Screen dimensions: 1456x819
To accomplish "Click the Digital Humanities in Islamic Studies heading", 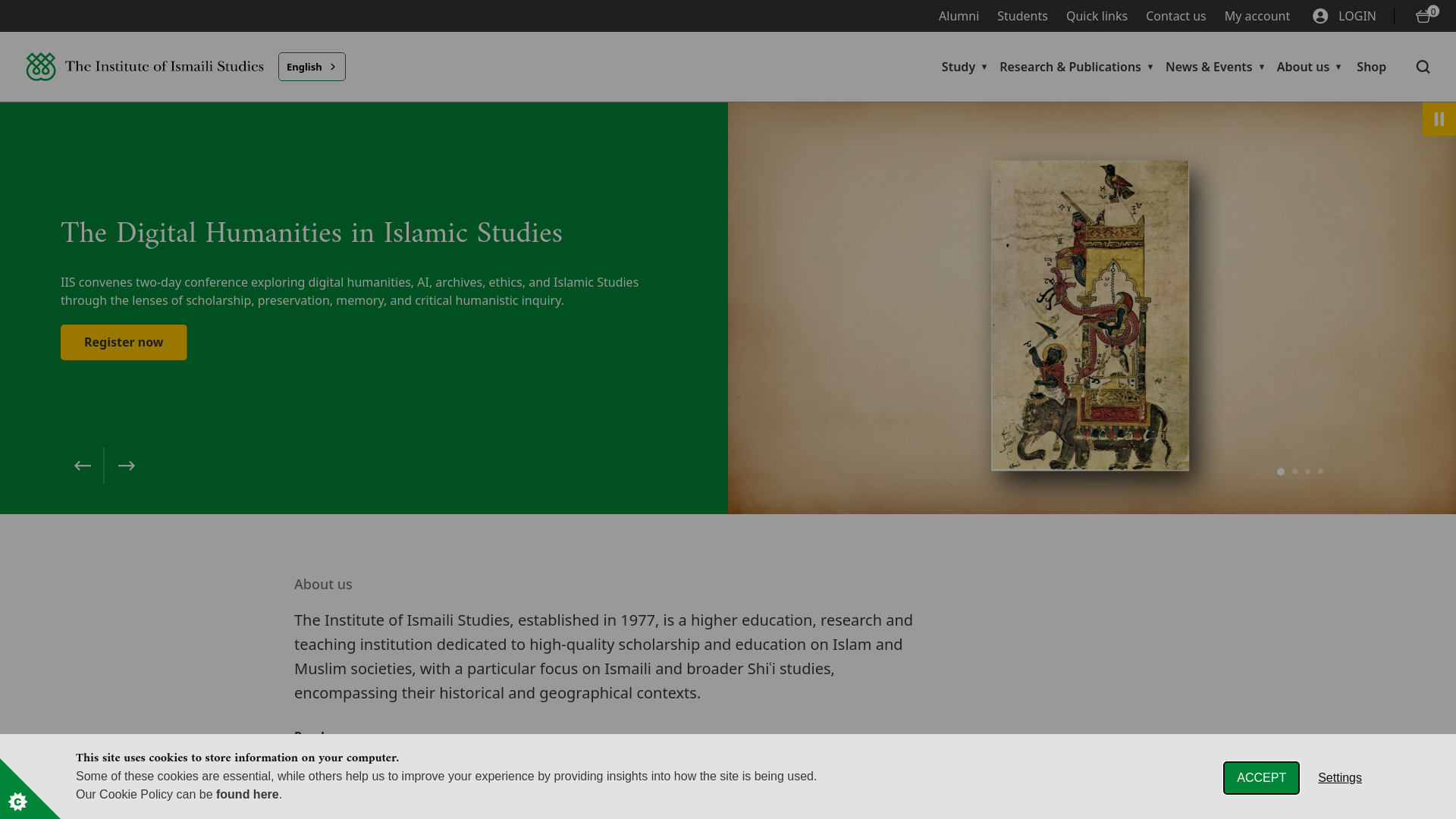I will (x=312, y=234).
